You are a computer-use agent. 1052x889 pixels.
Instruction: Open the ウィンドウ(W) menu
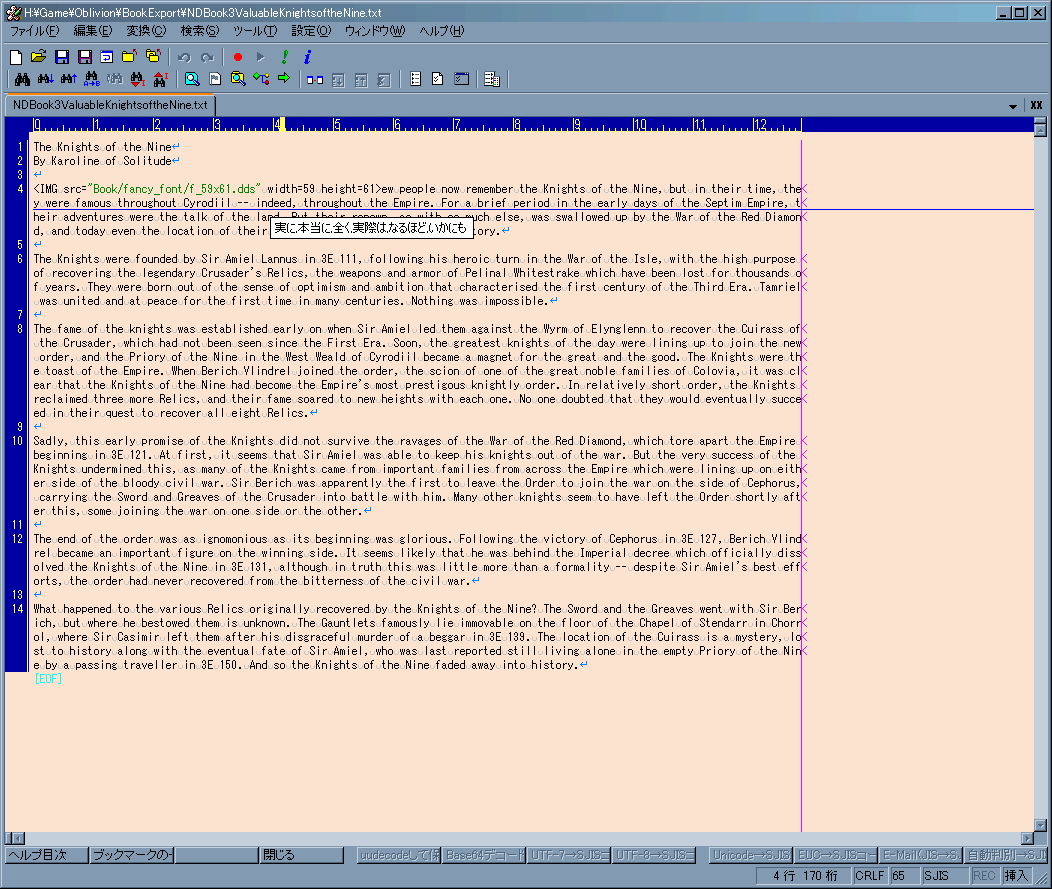375,31
